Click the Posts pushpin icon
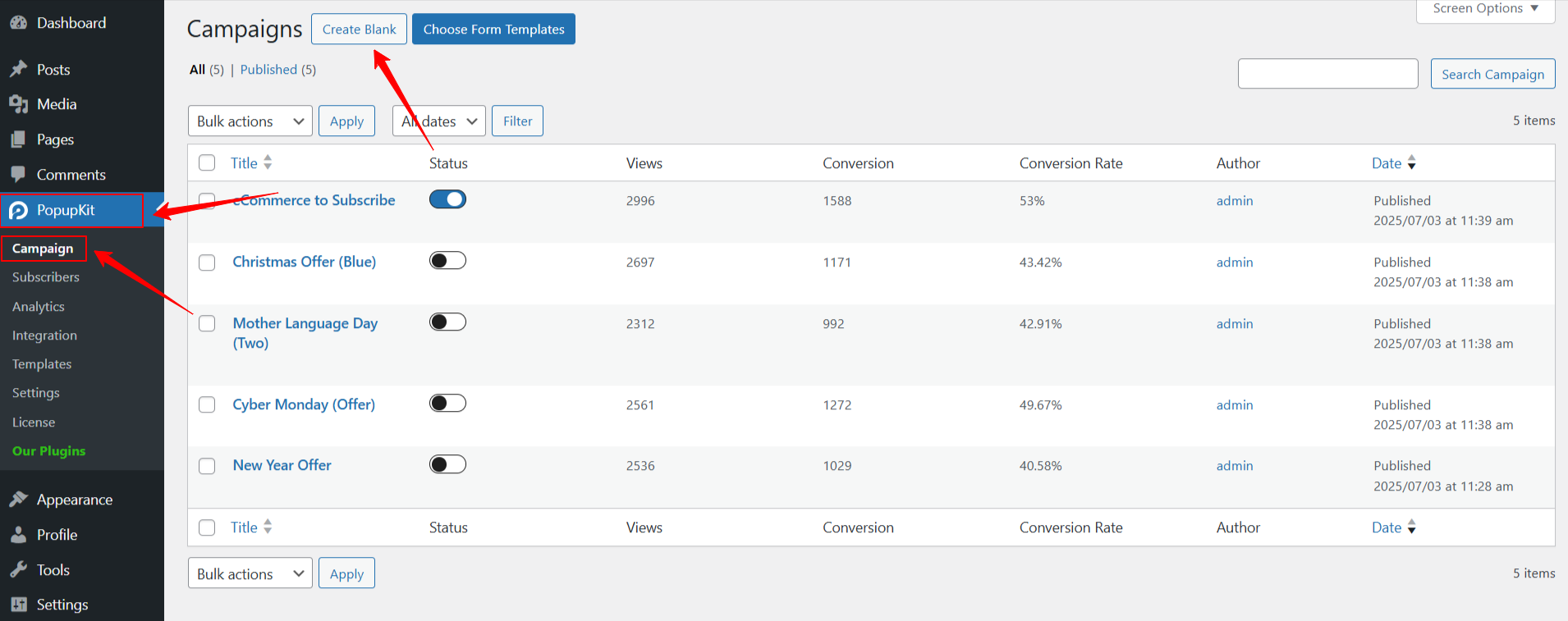The height and width of the screenshot is (621, 1568). click(x=18, y=70)
